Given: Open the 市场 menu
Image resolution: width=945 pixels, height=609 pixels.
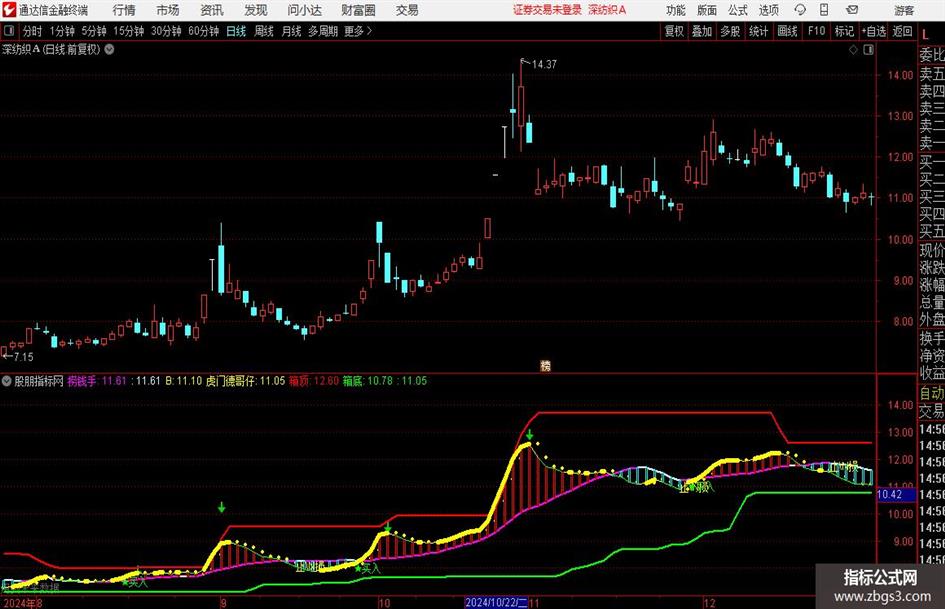Looking at the screenshot, I should tap(168, 10).
